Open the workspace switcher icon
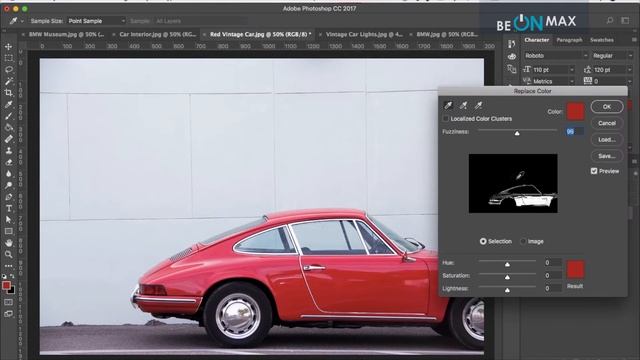The width and height of the screenshot is (640, 360). [625, 20]
